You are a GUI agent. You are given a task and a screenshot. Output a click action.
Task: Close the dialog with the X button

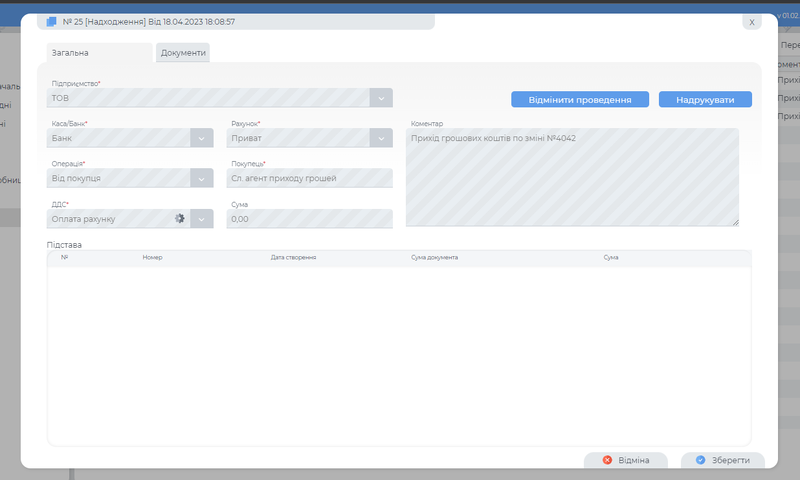click(x=752, y=22)
